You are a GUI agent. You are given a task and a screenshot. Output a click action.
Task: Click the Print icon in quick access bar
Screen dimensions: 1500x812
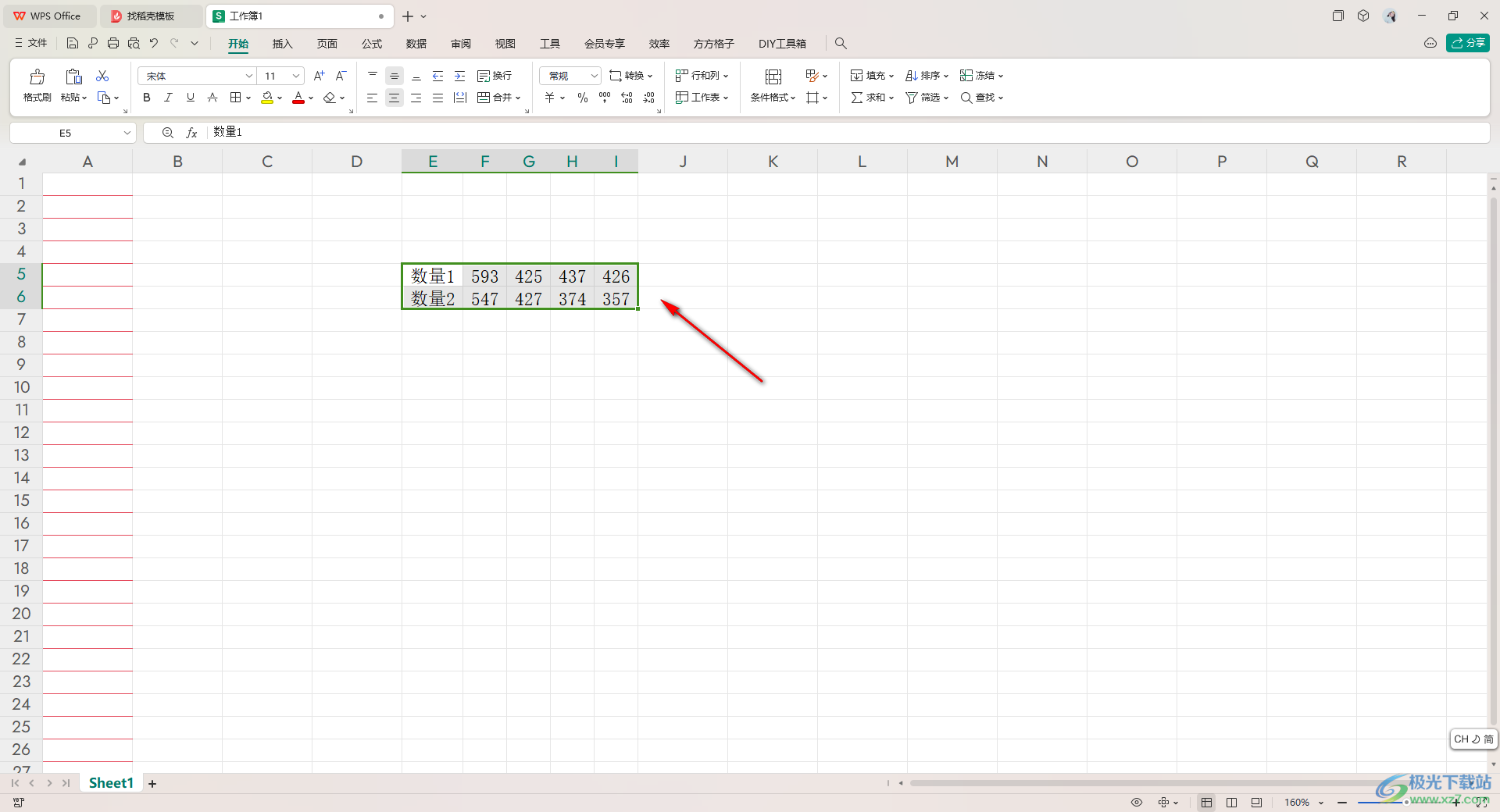(113, 44)
